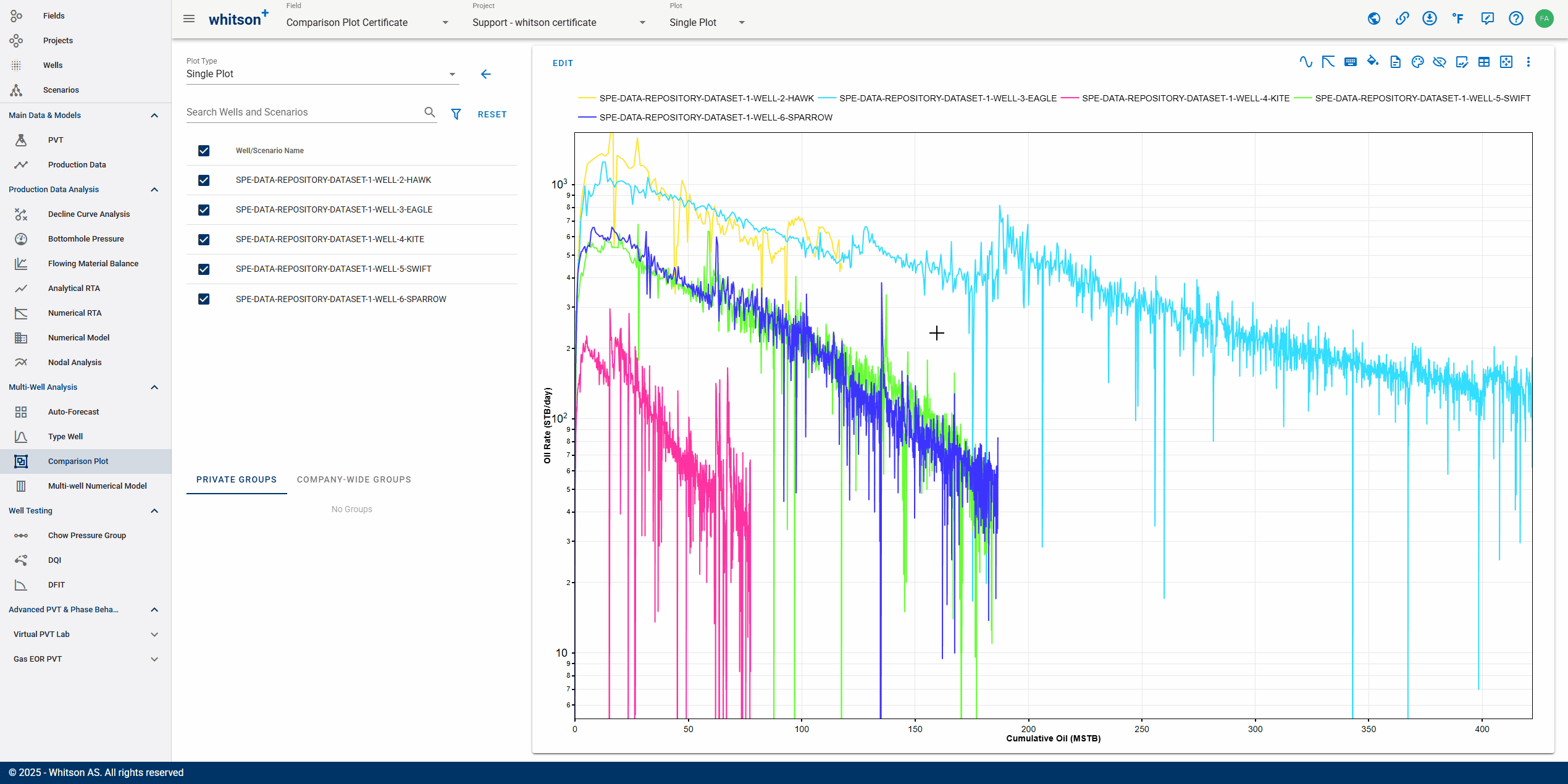
Task: Click the plot annotation edit icon
Action: [1462, 62]
